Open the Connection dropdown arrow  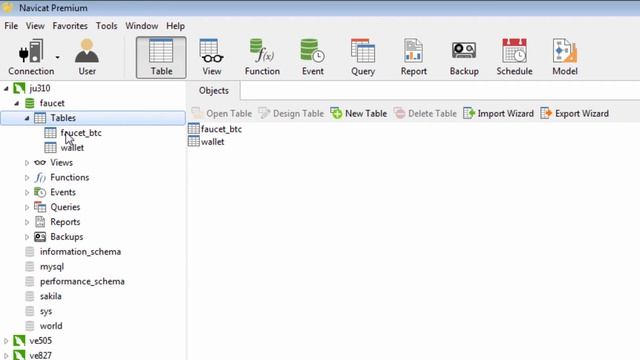58,58
